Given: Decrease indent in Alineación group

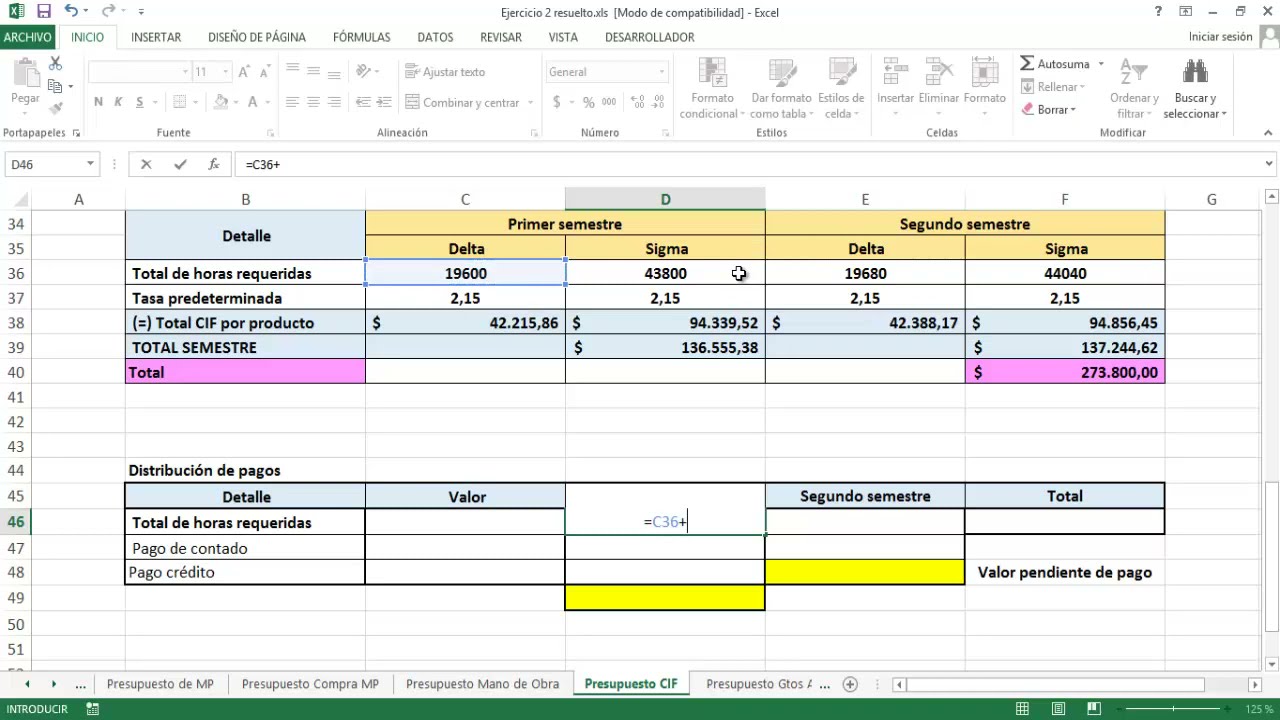Looking at the screenshot, I should pos(363,102).
